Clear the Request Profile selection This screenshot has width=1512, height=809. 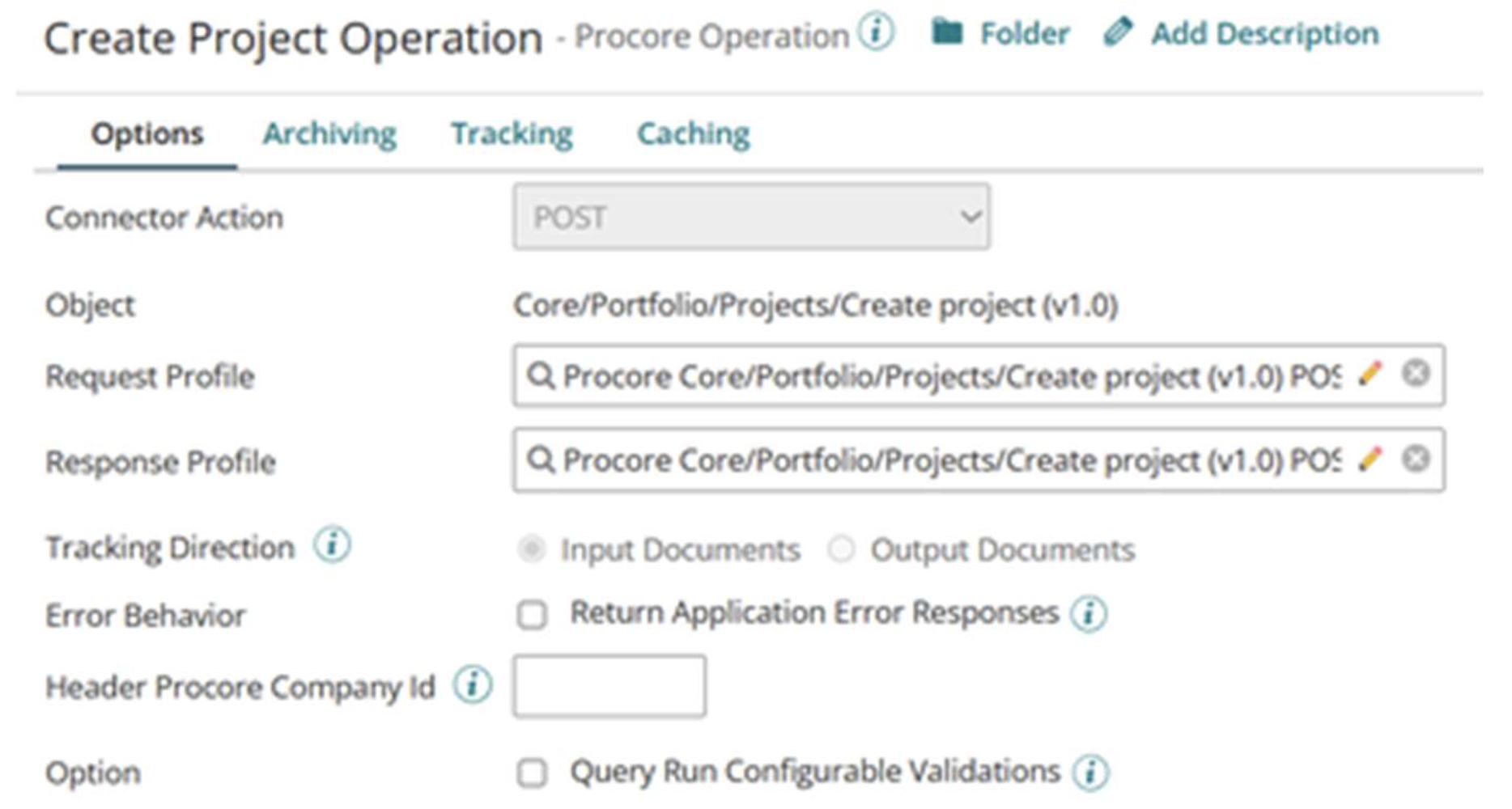[1416, 372]
